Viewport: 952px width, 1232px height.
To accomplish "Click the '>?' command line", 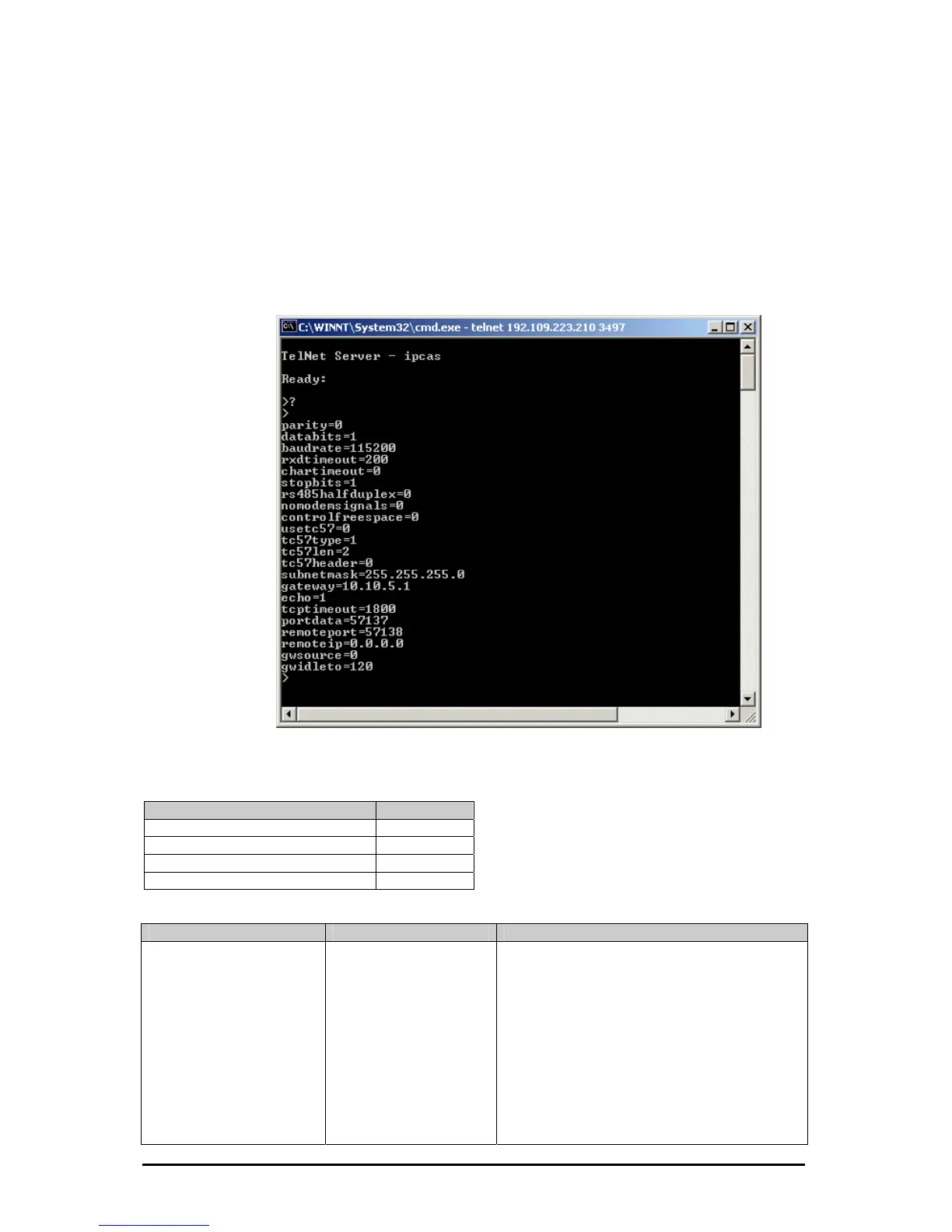I will pyautogui.click(x=289, y=402).
